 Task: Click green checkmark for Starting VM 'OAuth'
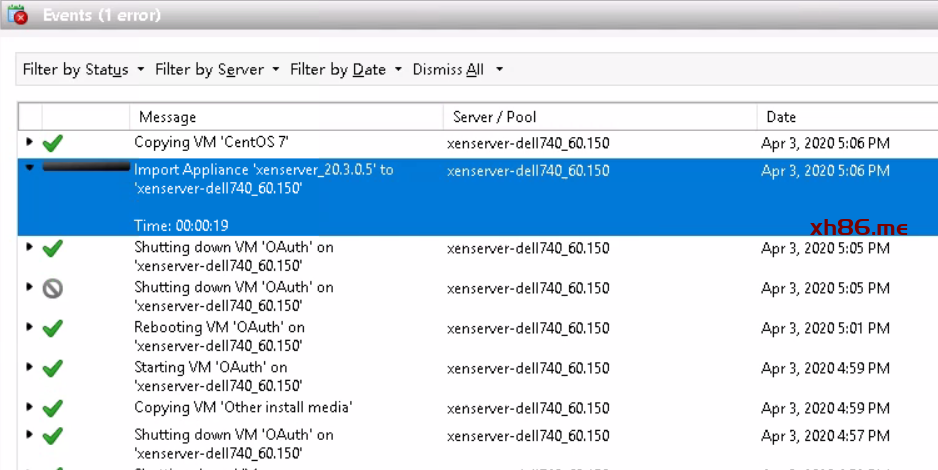click(53, 368)
